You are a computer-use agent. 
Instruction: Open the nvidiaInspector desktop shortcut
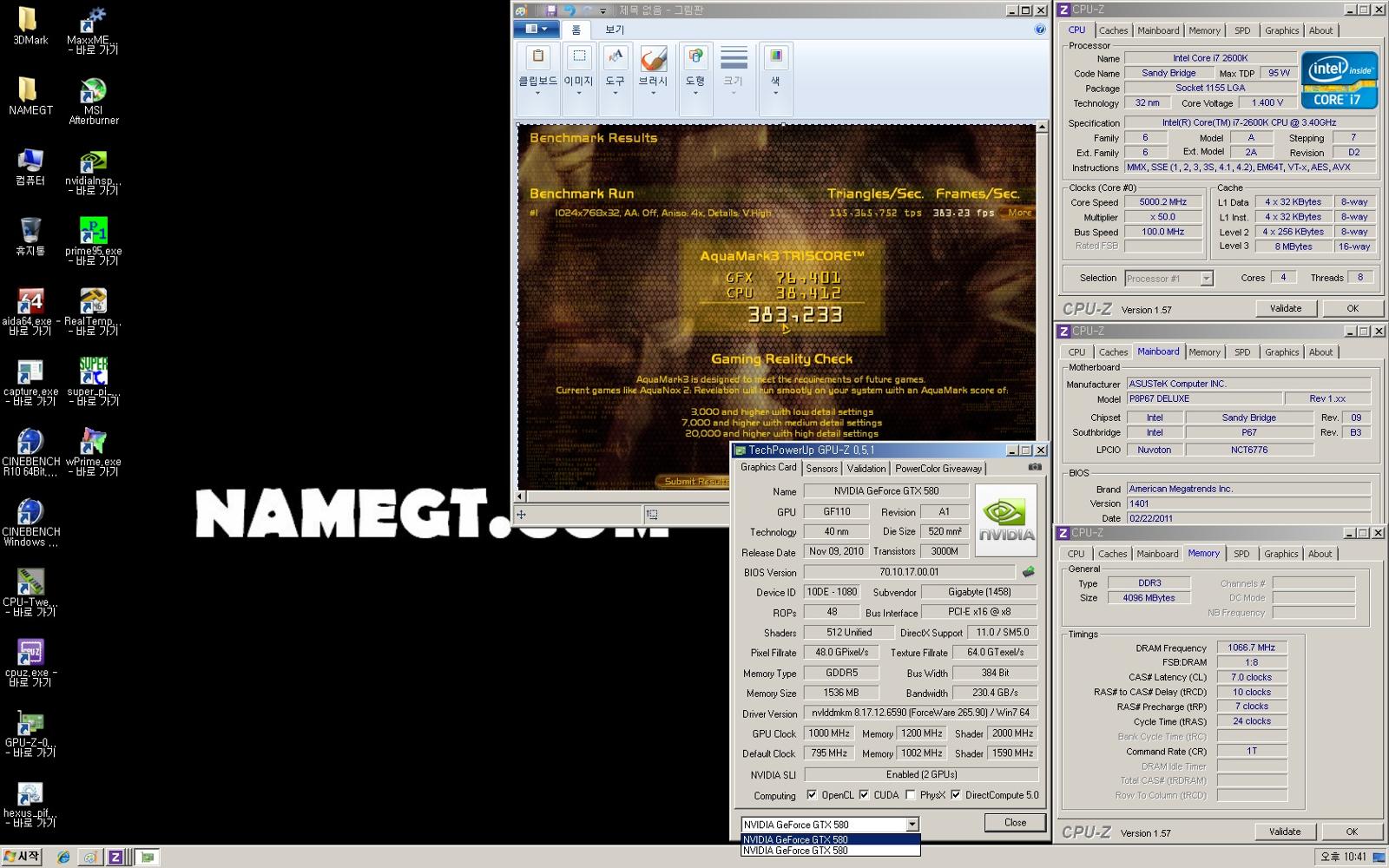(93, 172)
